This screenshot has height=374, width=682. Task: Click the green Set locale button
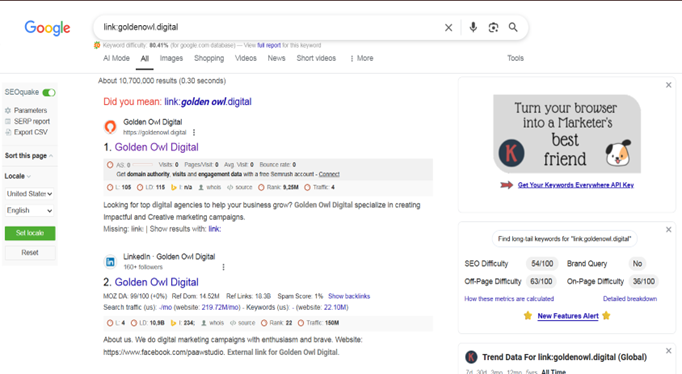[30, 233]
